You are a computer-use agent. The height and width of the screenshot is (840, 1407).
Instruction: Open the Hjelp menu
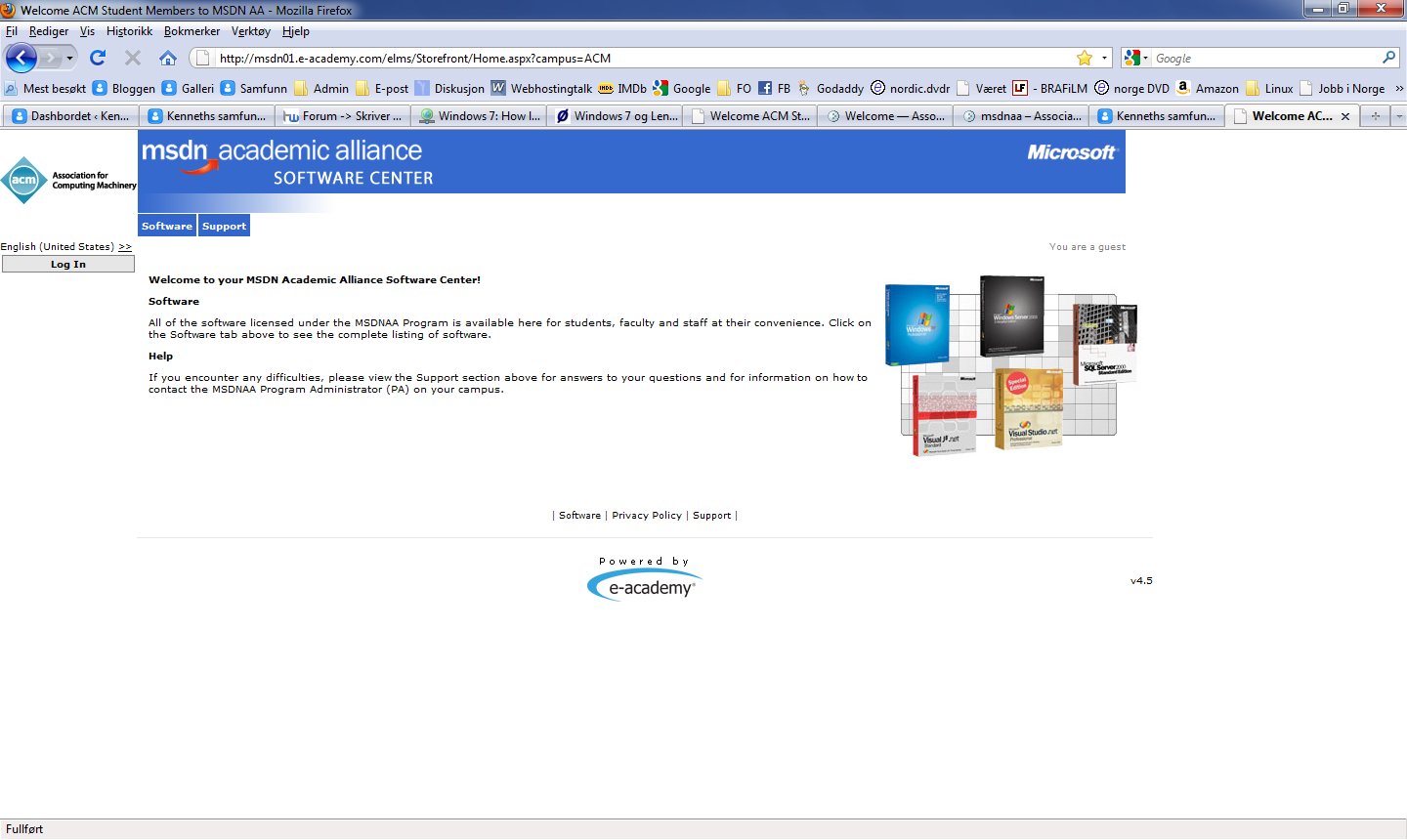click(296, 31)
